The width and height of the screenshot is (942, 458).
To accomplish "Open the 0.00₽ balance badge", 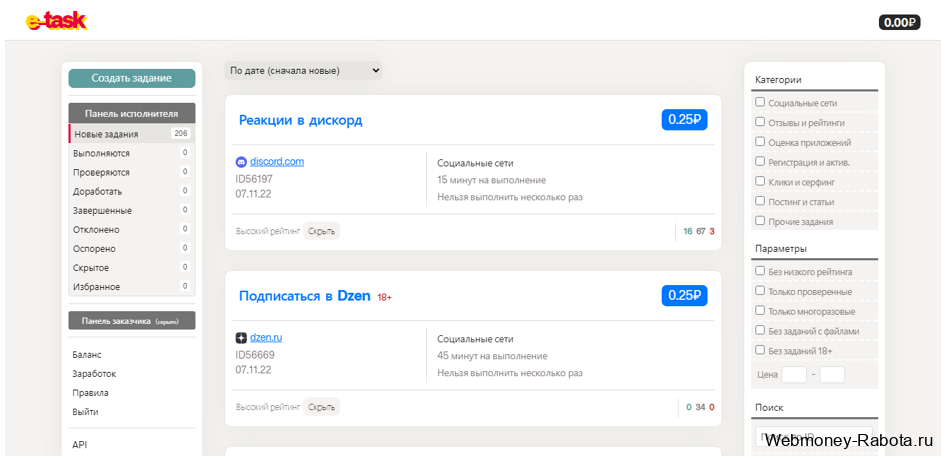I will 899,23.
